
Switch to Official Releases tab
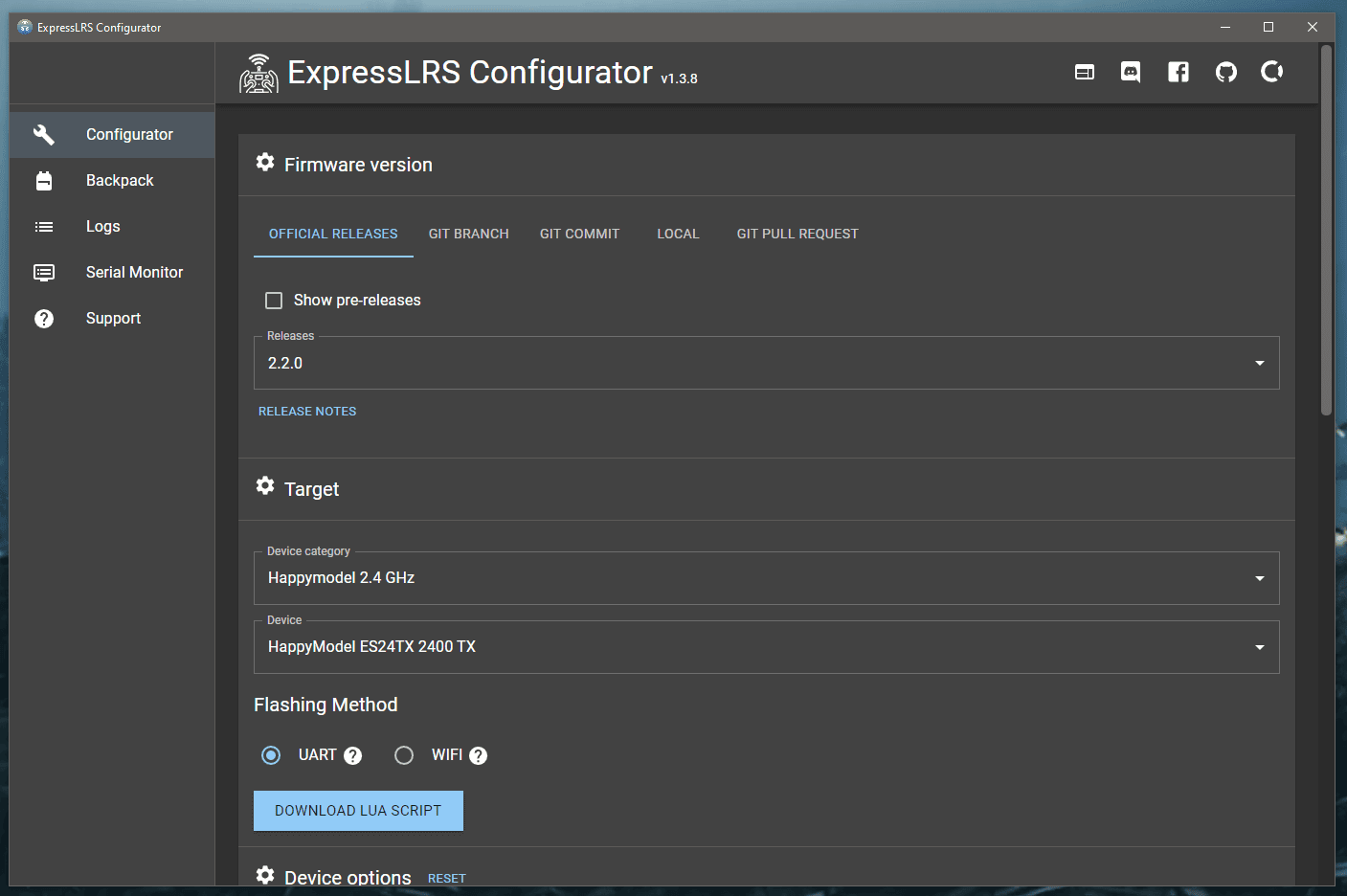[333, 235]
